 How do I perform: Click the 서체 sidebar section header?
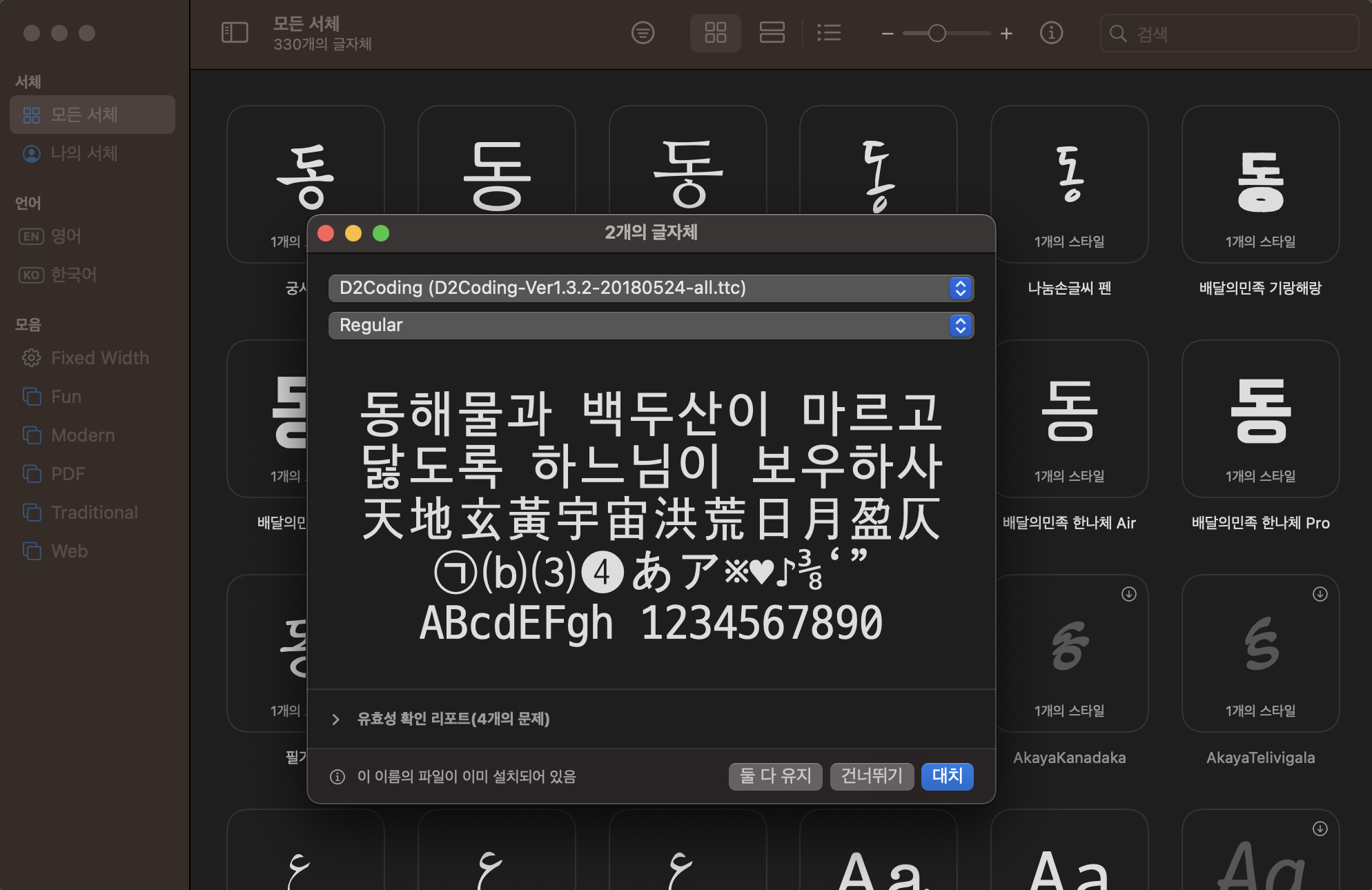tap(28, 82)
